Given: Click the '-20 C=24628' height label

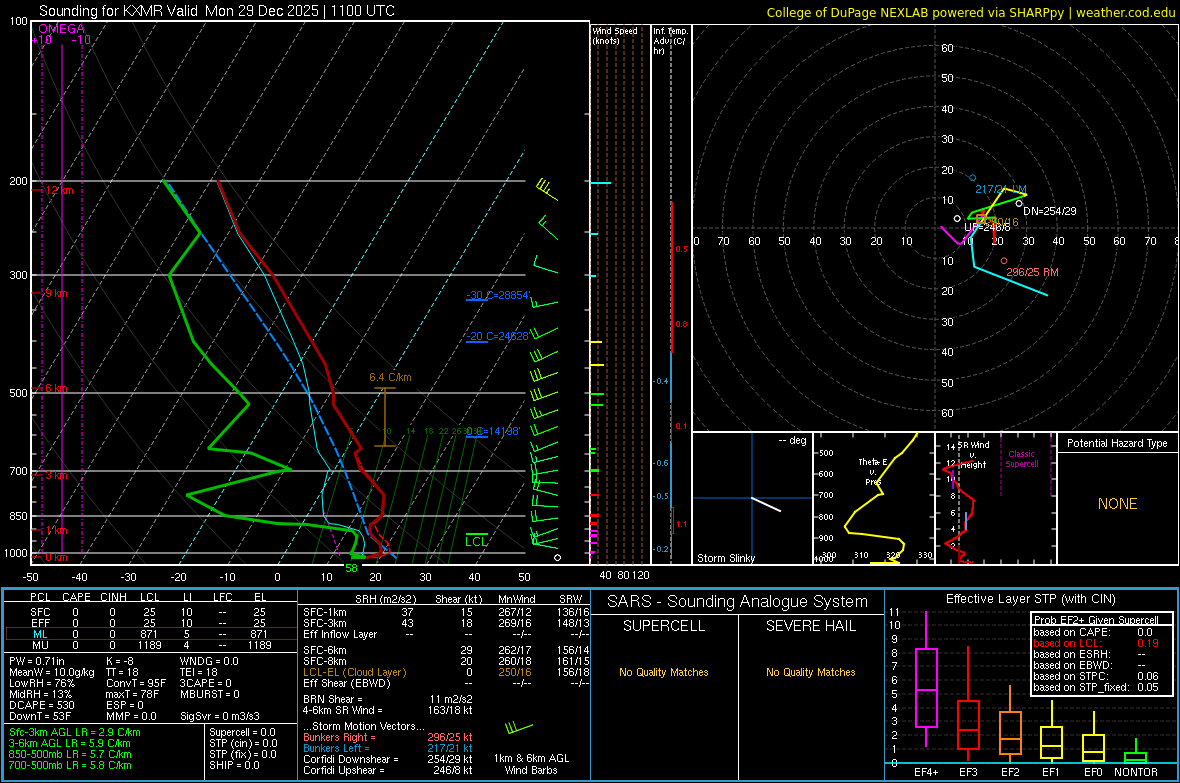Looking at the screenshot, I should [497, 336].
